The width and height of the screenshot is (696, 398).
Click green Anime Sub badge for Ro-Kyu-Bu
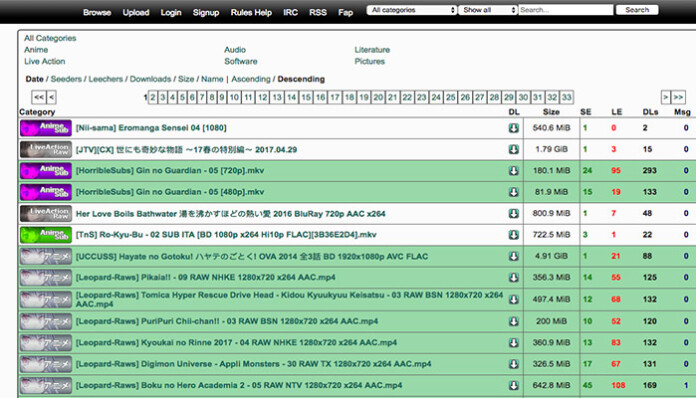click(x=46, y=235)
